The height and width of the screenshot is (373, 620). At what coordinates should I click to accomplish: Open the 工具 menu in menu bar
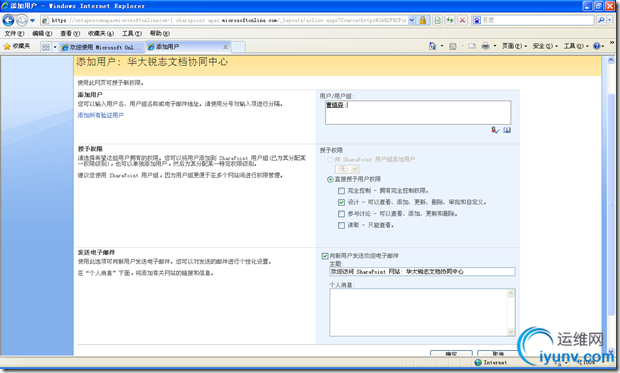(x=132, y=34)
